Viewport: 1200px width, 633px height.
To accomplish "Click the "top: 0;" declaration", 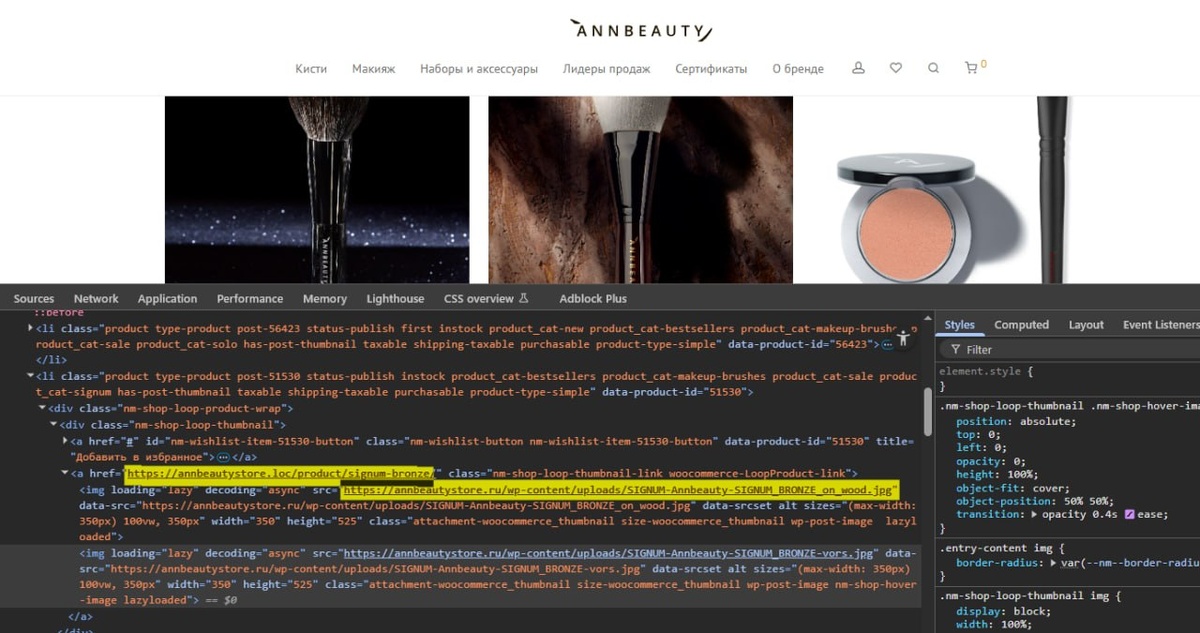I will (976, 435).
